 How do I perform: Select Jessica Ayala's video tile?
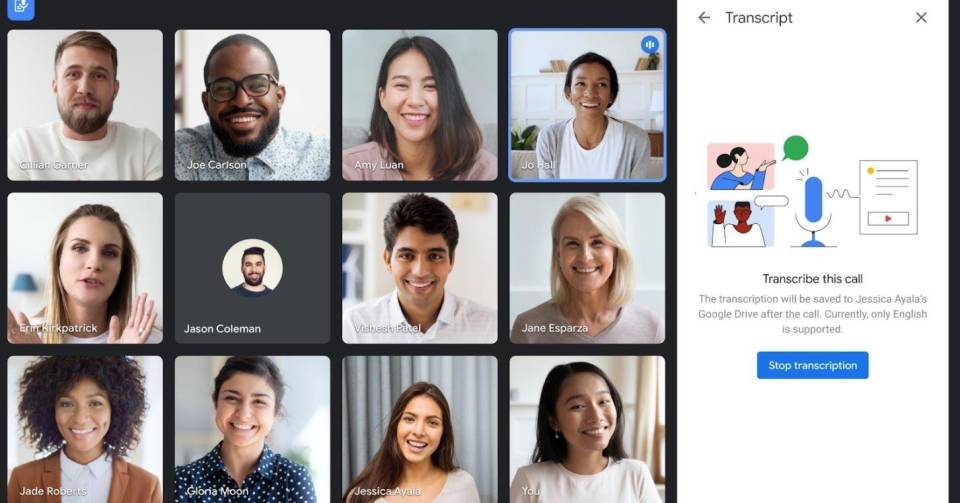[x=420, y=430]
